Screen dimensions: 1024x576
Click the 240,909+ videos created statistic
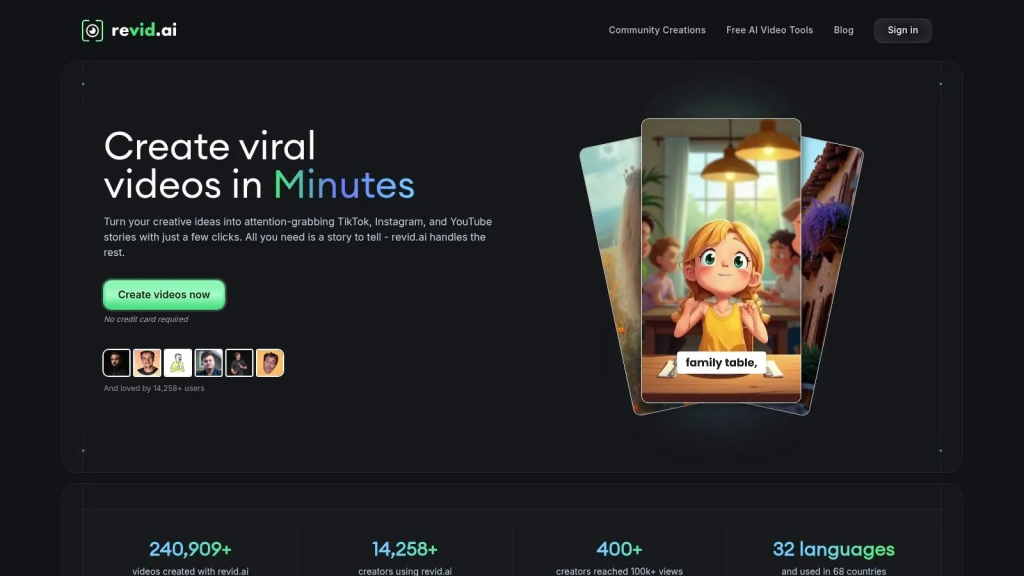coord(190,549)
